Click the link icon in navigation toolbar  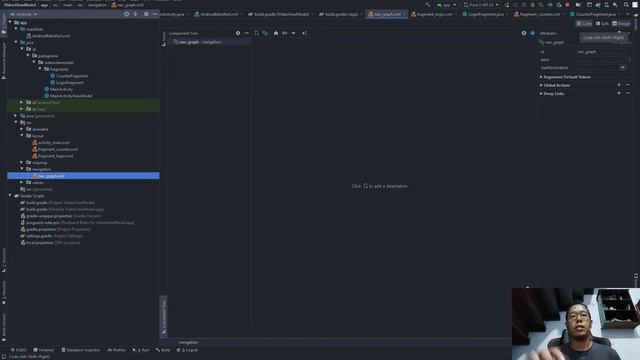[284, 33]
